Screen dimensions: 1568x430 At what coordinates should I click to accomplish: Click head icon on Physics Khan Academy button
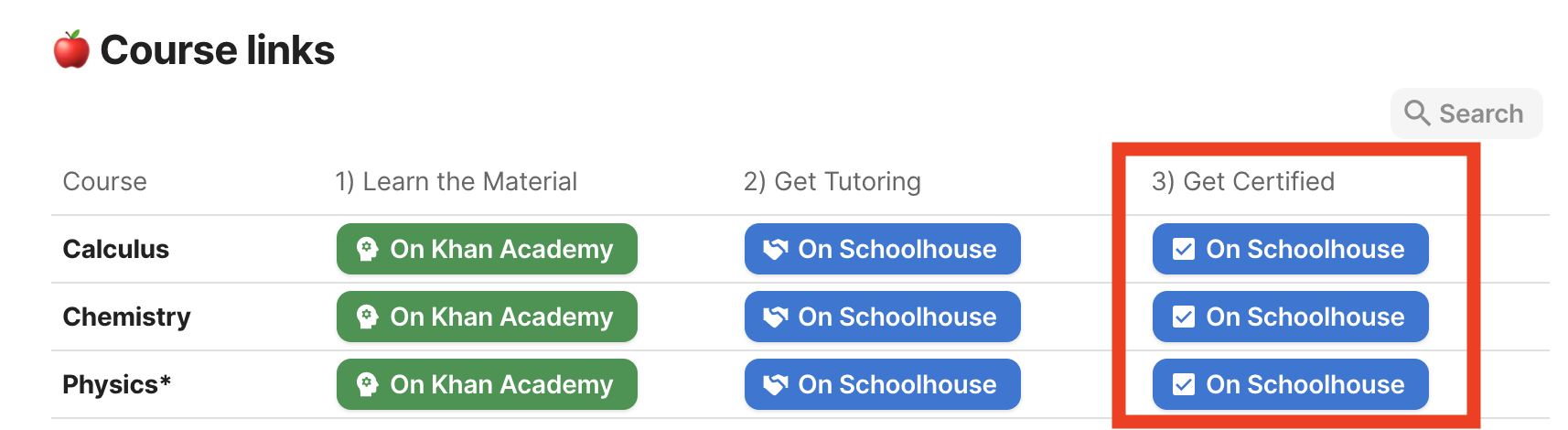click(367, 384)
